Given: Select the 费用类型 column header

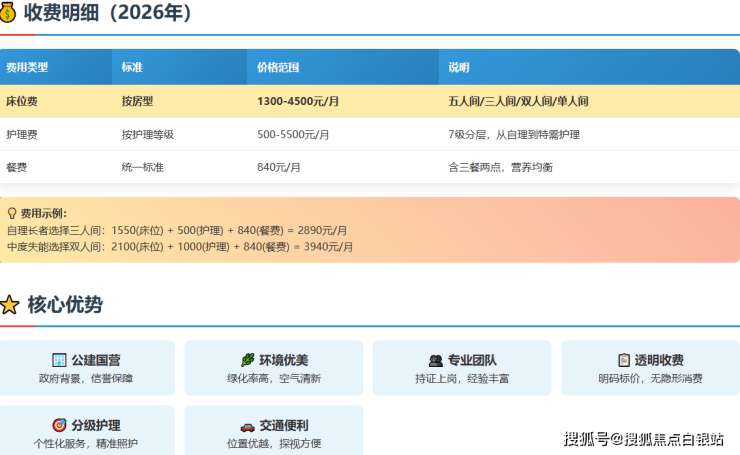Looking at the screenshot, I should point(27,68).
